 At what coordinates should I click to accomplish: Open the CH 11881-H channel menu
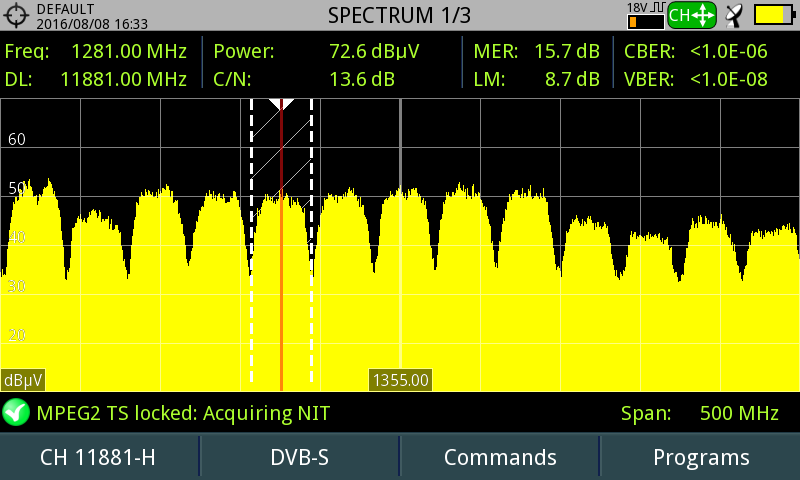(x=98, y=458)
